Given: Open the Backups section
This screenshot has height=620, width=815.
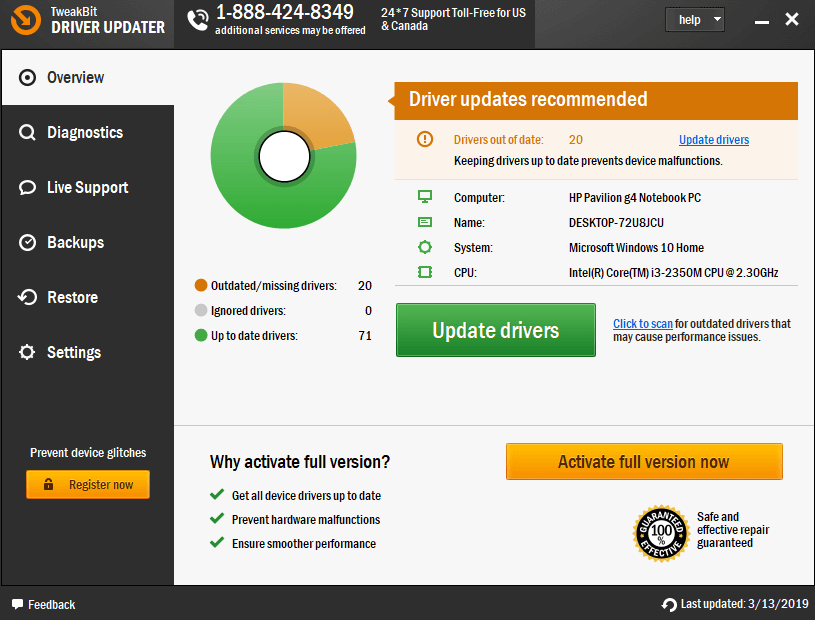Looking at the screenshot, I should tap(88, 243).
